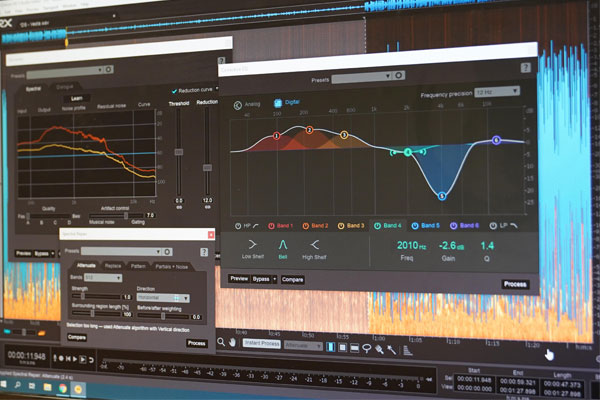
Task: Toggle the Reduction curve checkbox
Action: tap(174, 90)
